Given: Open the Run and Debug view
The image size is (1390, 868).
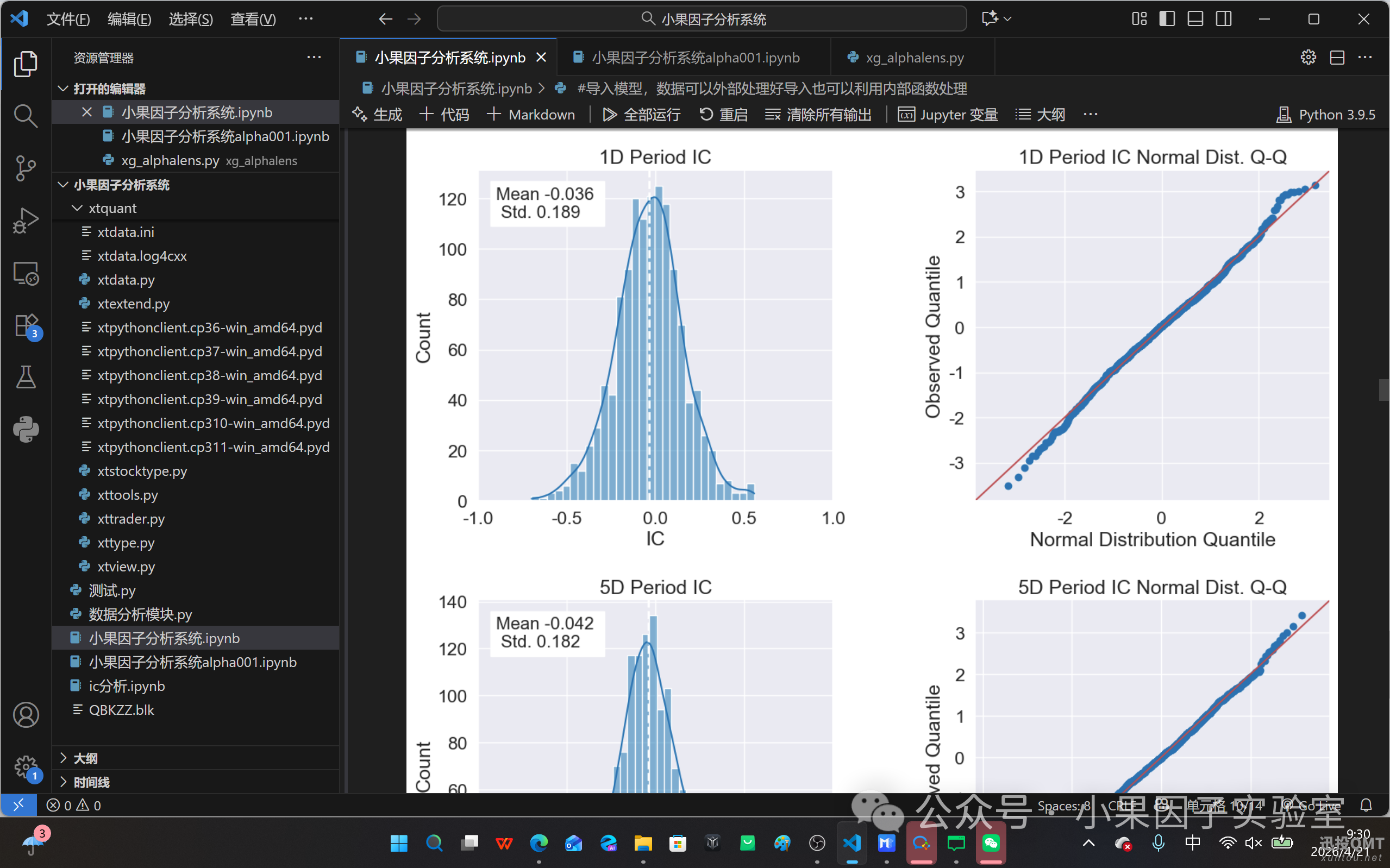Looking at the screenshot, I should point(25,221).
